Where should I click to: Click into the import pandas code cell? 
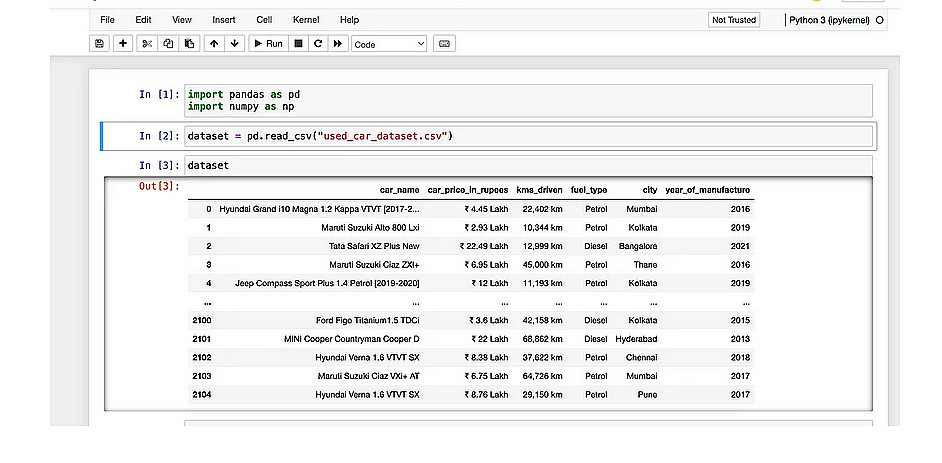(x=528, y=101)
